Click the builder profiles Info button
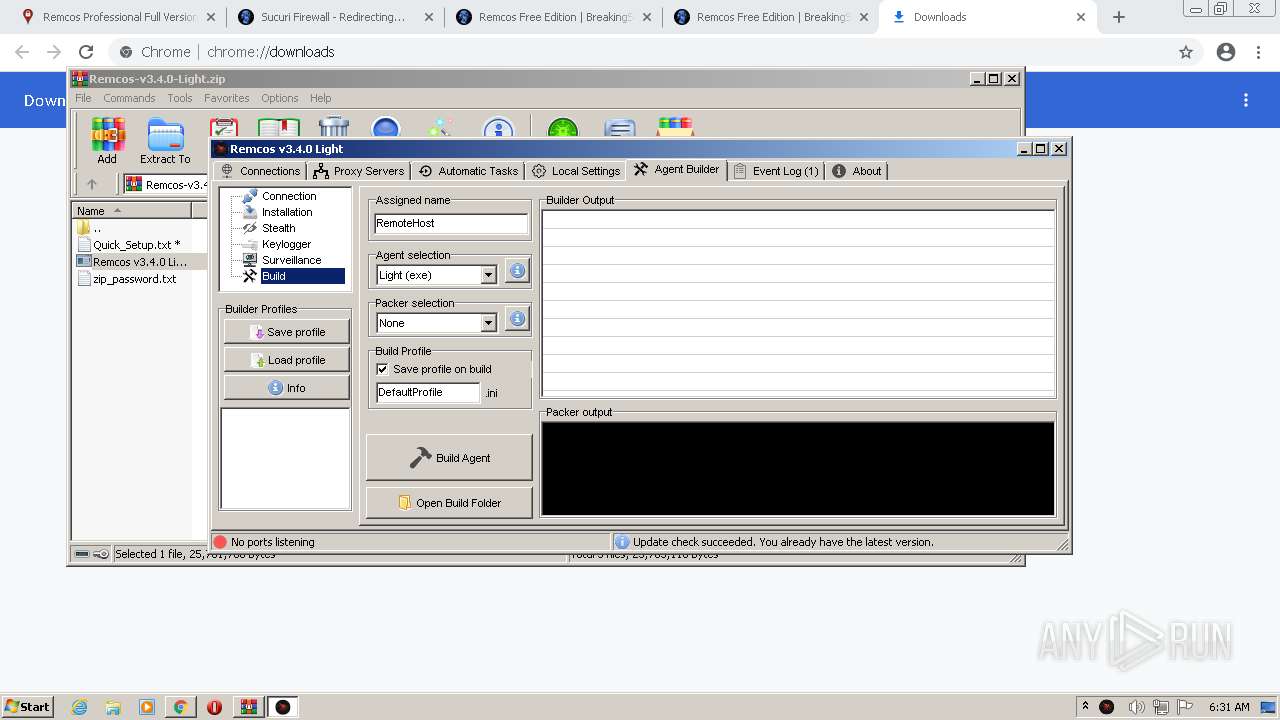This screenshot has width=1280, height=720. coord(287,388)
